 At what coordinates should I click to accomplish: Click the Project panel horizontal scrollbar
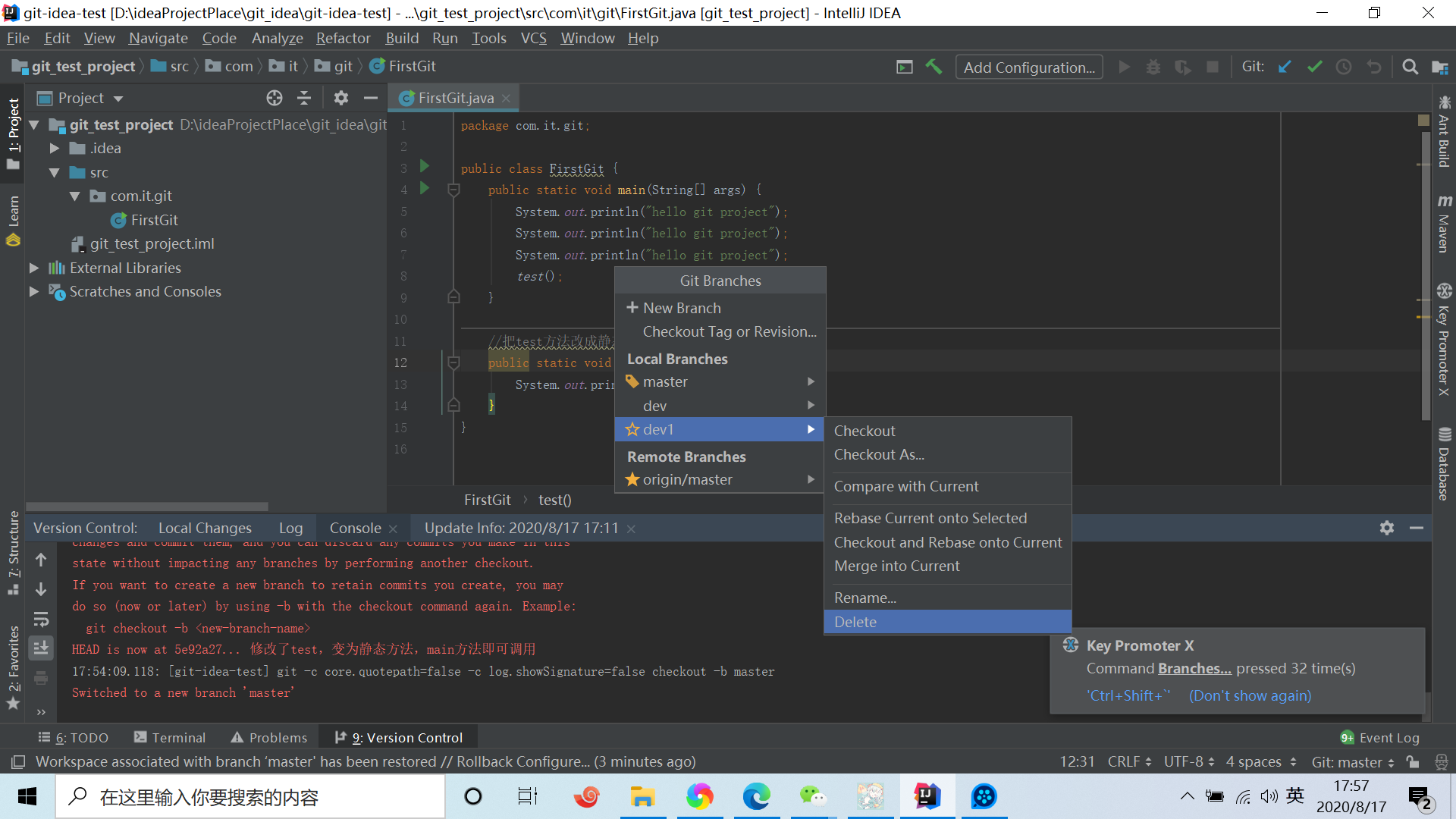147,507
